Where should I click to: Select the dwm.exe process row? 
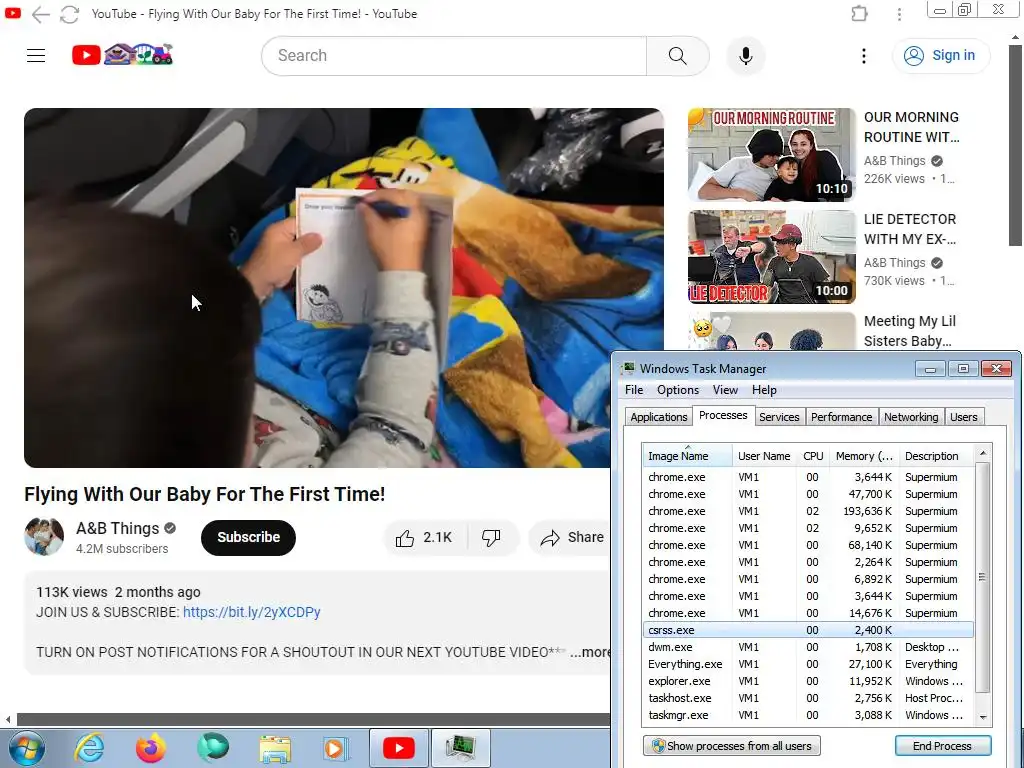[808, 647]
